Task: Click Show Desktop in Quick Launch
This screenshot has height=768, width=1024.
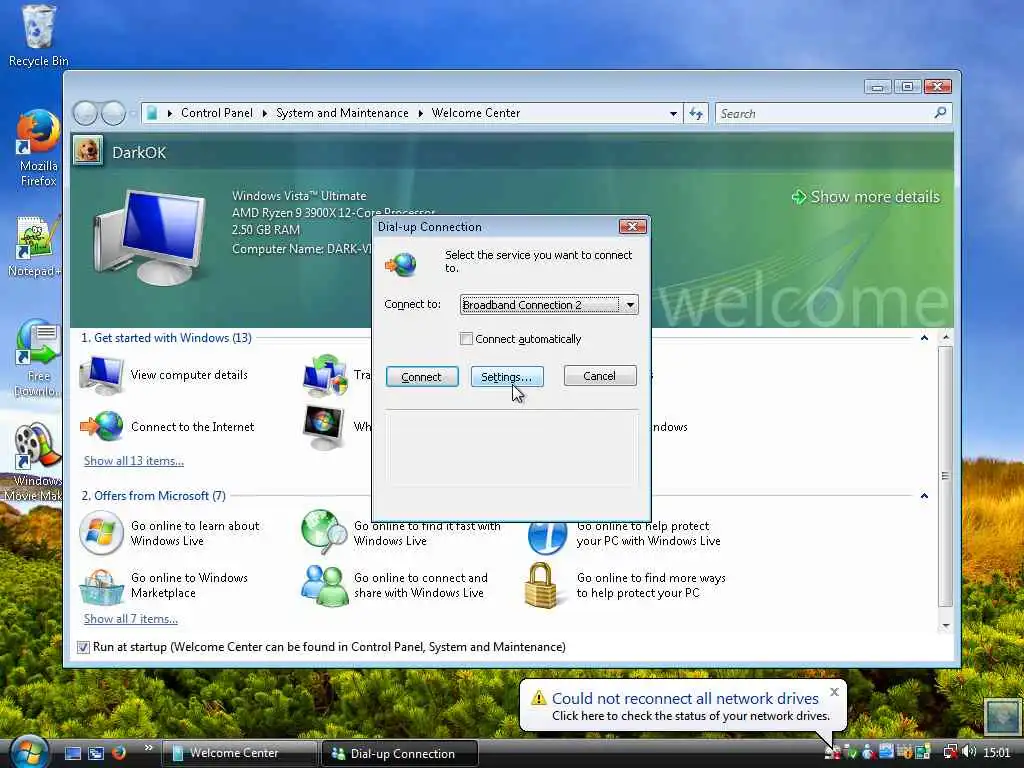Action: coord(73,753)
